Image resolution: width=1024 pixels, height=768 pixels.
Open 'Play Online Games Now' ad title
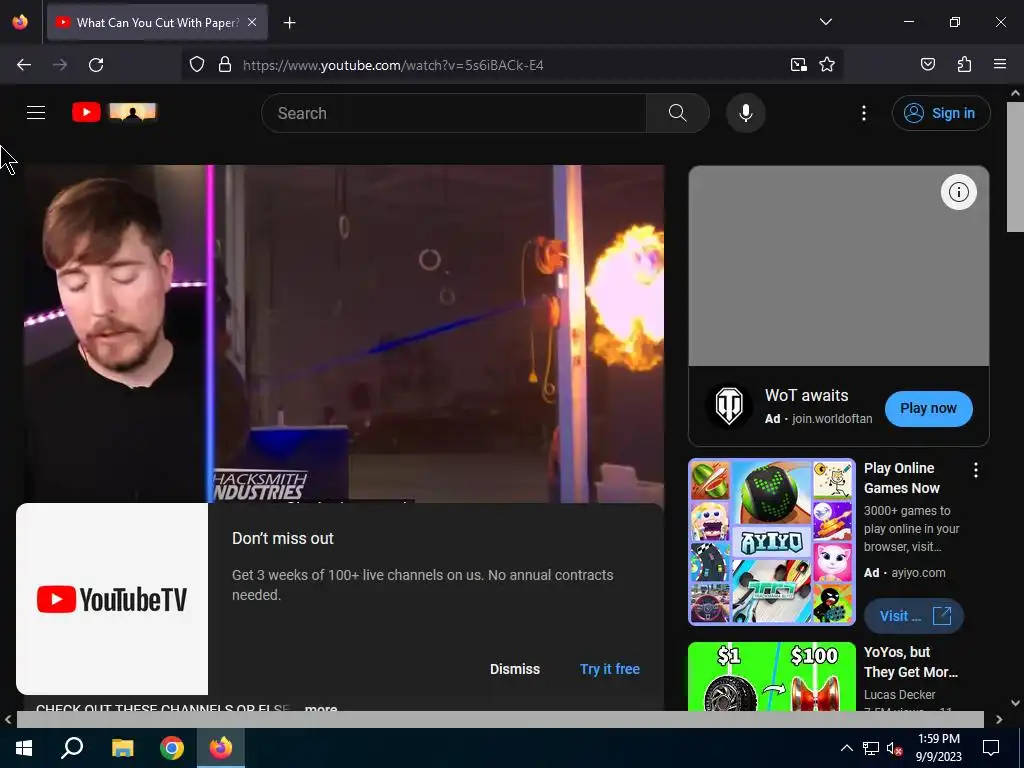(901, 478)
